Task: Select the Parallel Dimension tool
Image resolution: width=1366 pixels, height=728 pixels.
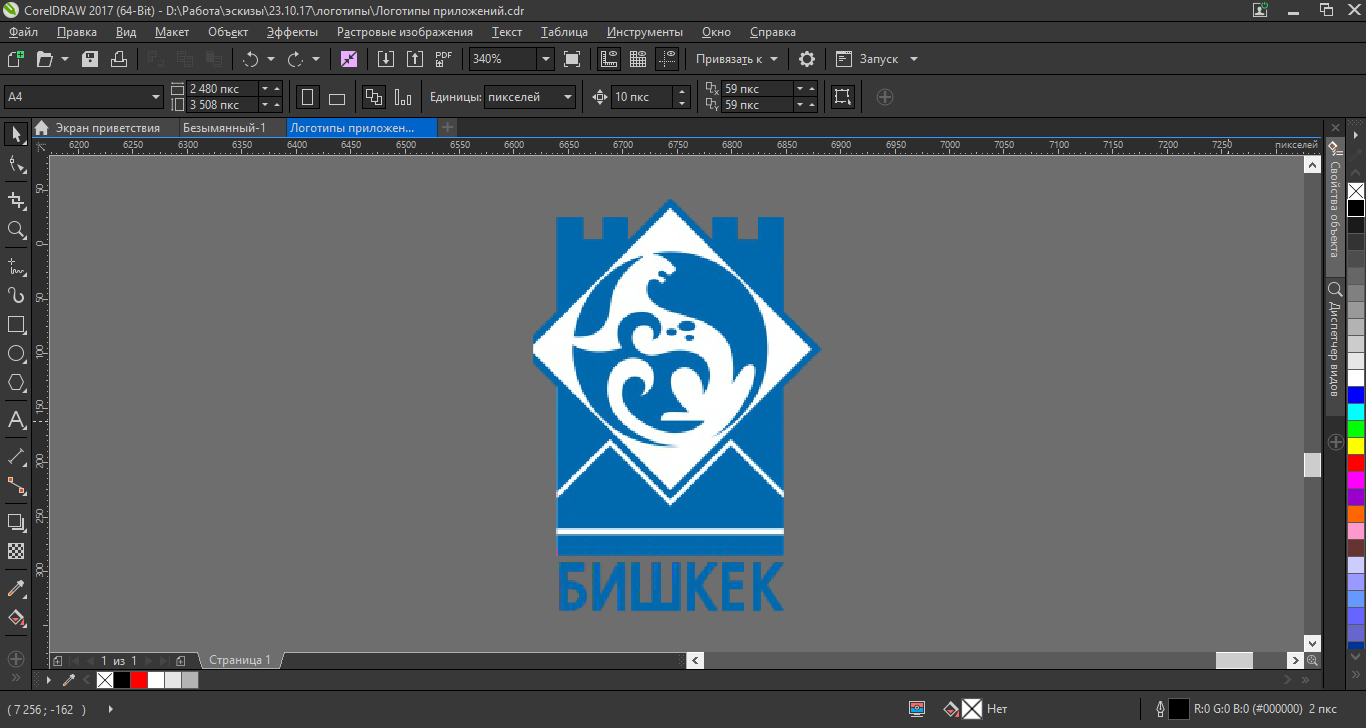Action: coord(16,456)
